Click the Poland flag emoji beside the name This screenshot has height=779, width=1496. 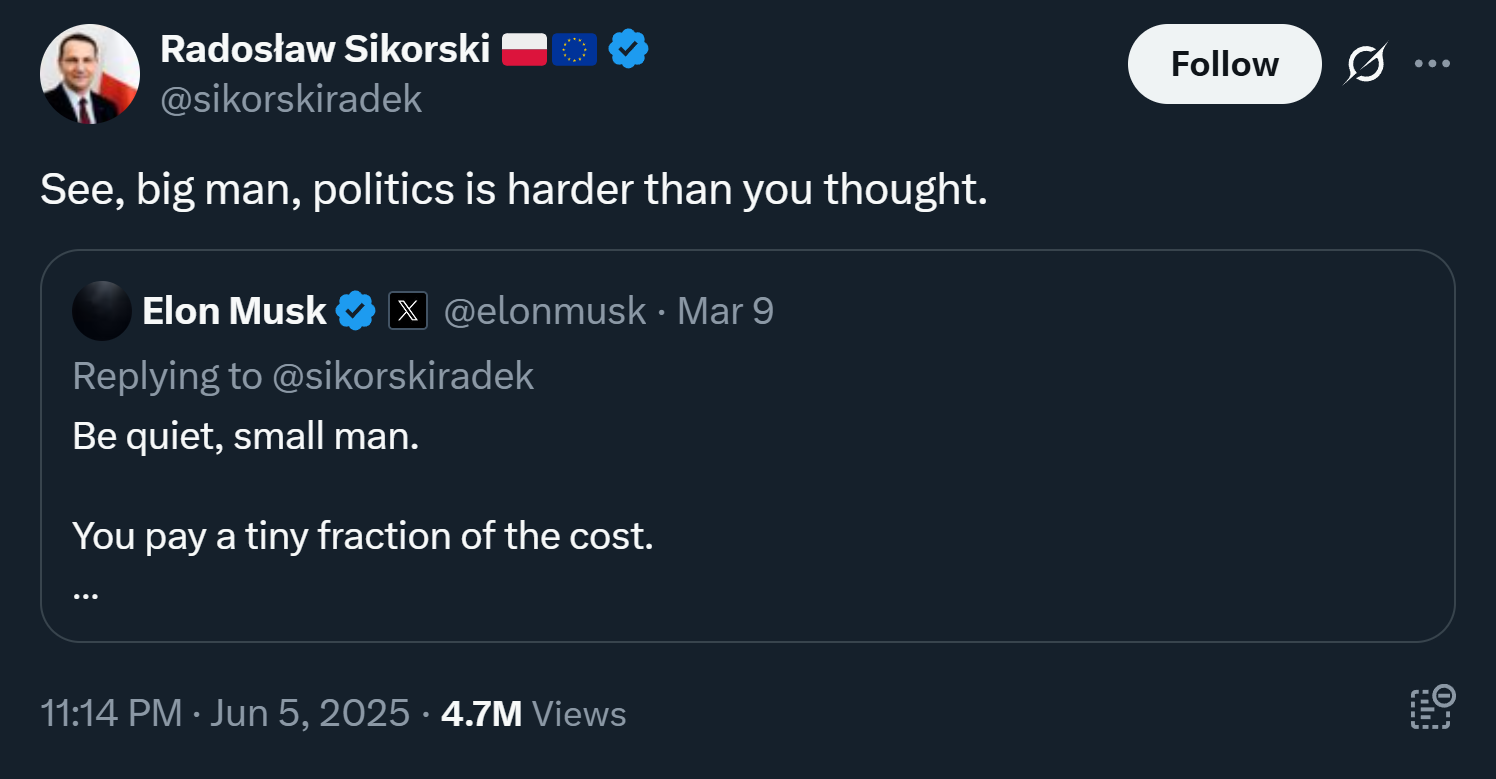[x=524, y=49]
